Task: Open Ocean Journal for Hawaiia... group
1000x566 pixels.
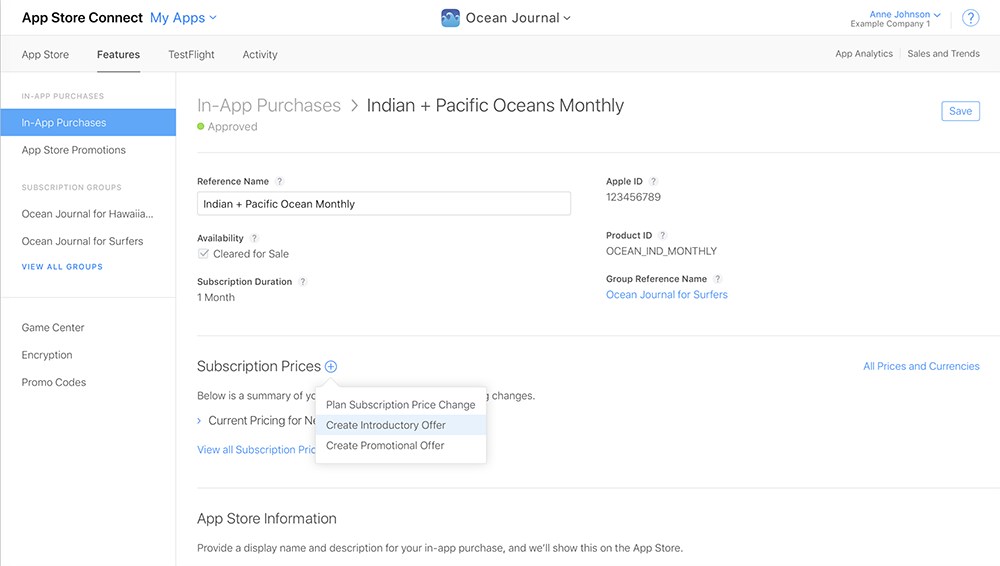Action: (87, 214)
